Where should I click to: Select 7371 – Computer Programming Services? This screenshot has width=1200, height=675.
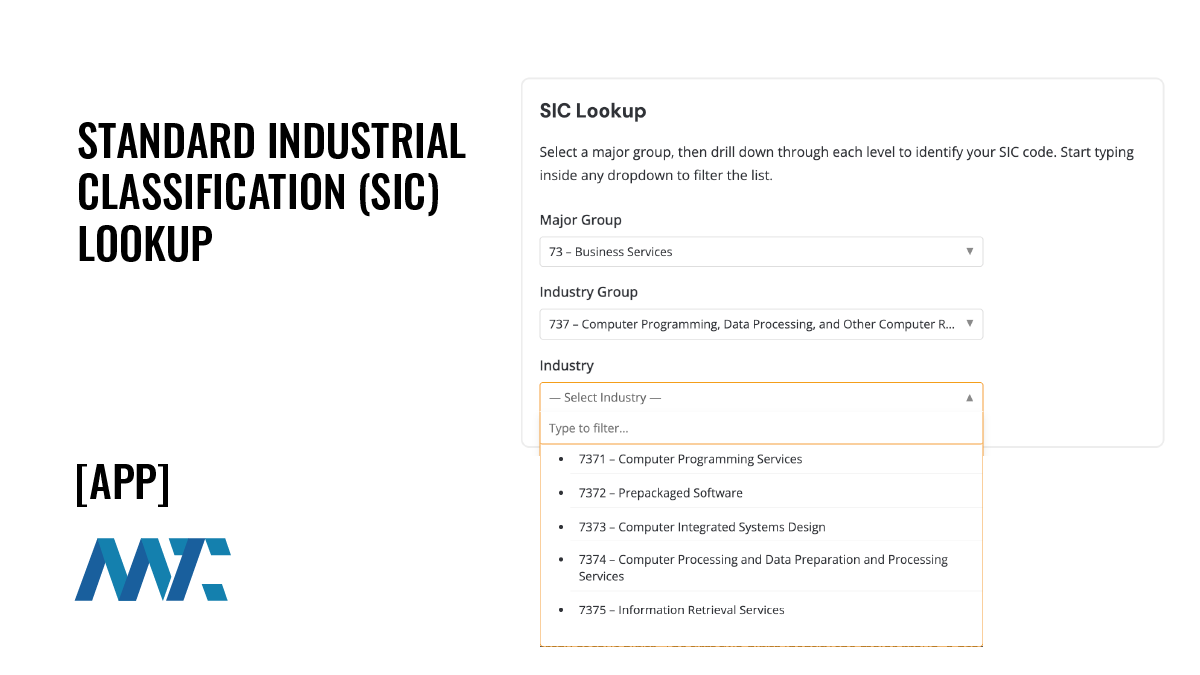[690, 459]
